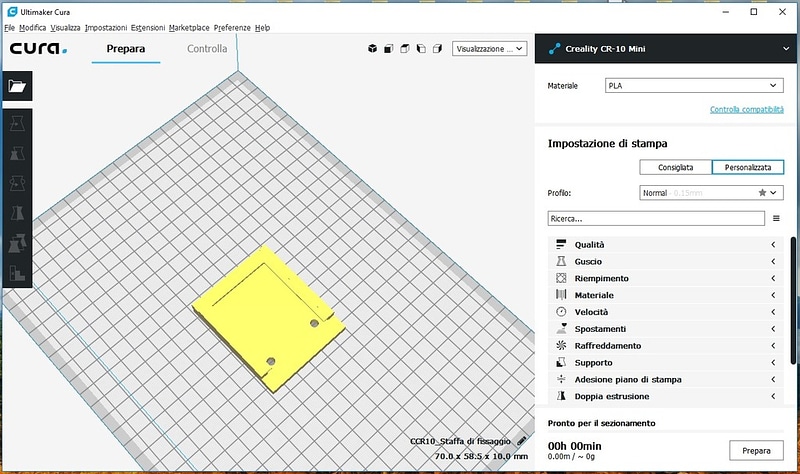This screenshot has width=800, height=474.
Task: Select the Per Model Settings tool
Action: coord(17,243)
